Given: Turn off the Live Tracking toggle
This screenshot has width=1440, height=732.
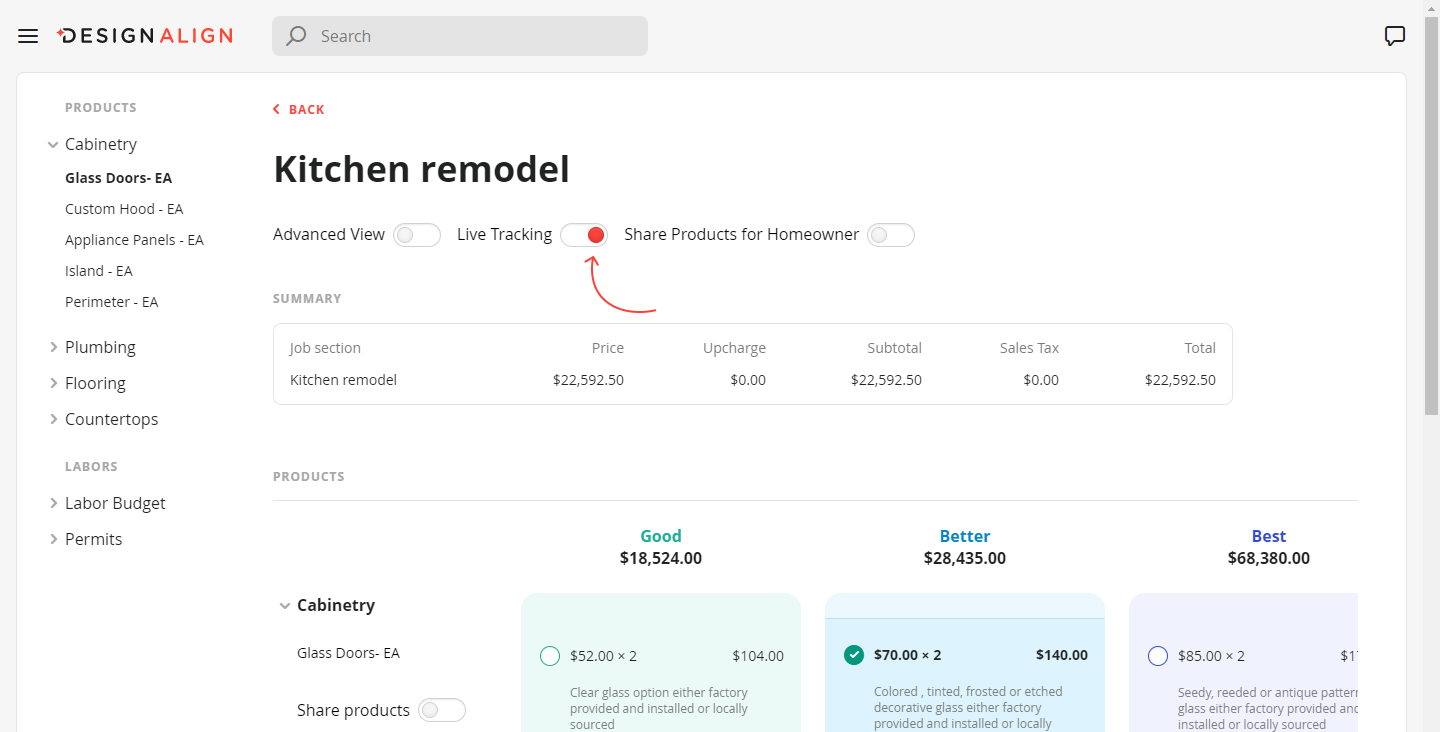Looking at the screenshot, I should pos(584,235).
